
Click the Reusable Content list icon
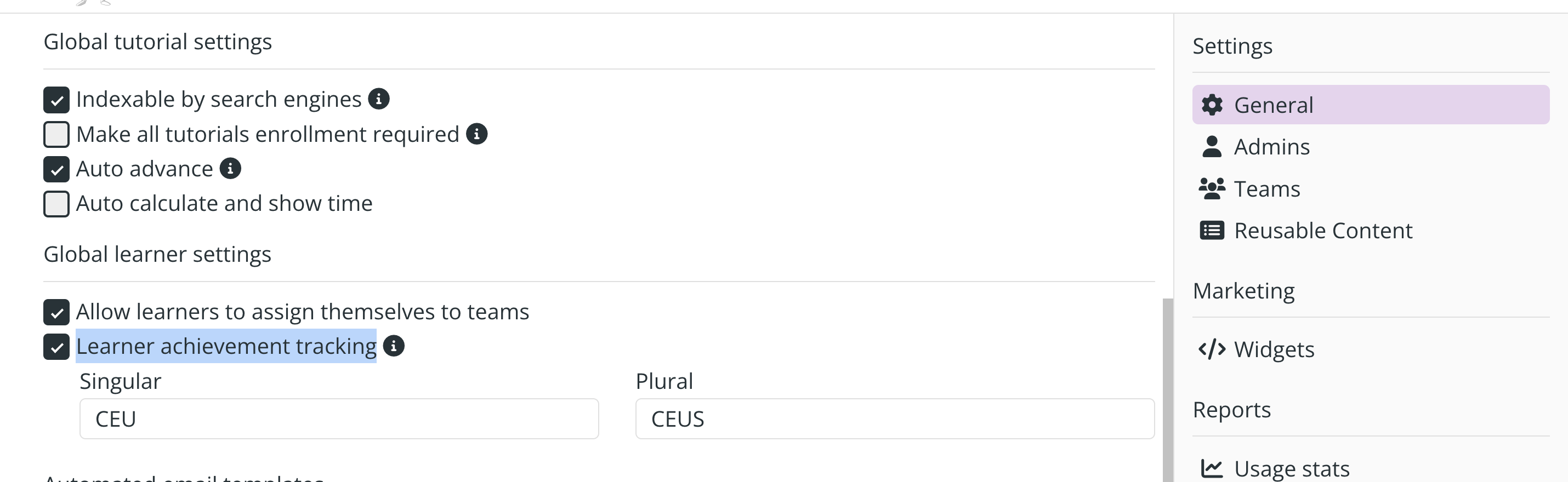(1212, 231)
